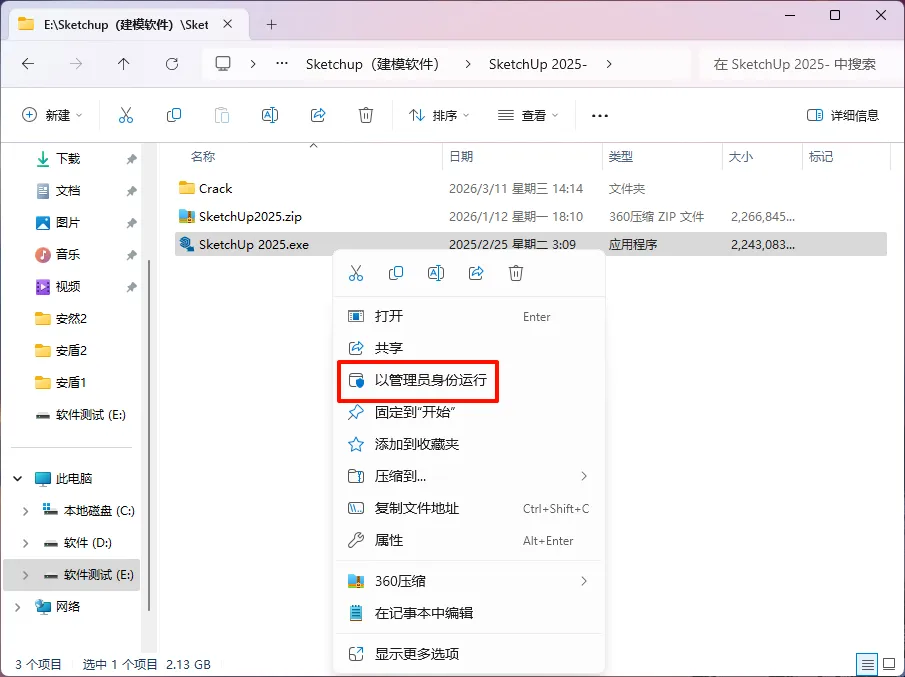The image size is (905, 677).
Task: Click the Rename icon in the main toolbar
Action: [x=270, y=115]
